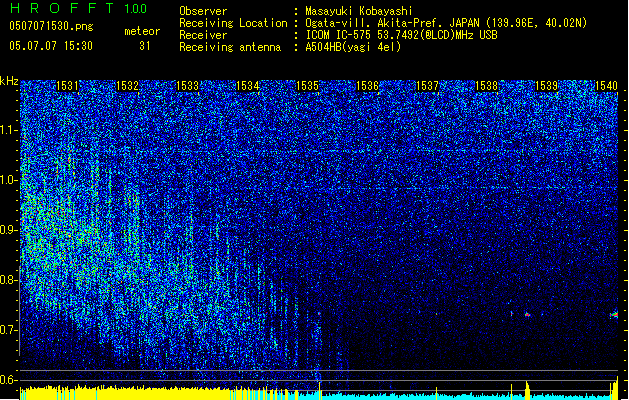Viewport: 629px width, 400px height.
Task: Click time marker 1536
Action: click(x=367, y=86)
